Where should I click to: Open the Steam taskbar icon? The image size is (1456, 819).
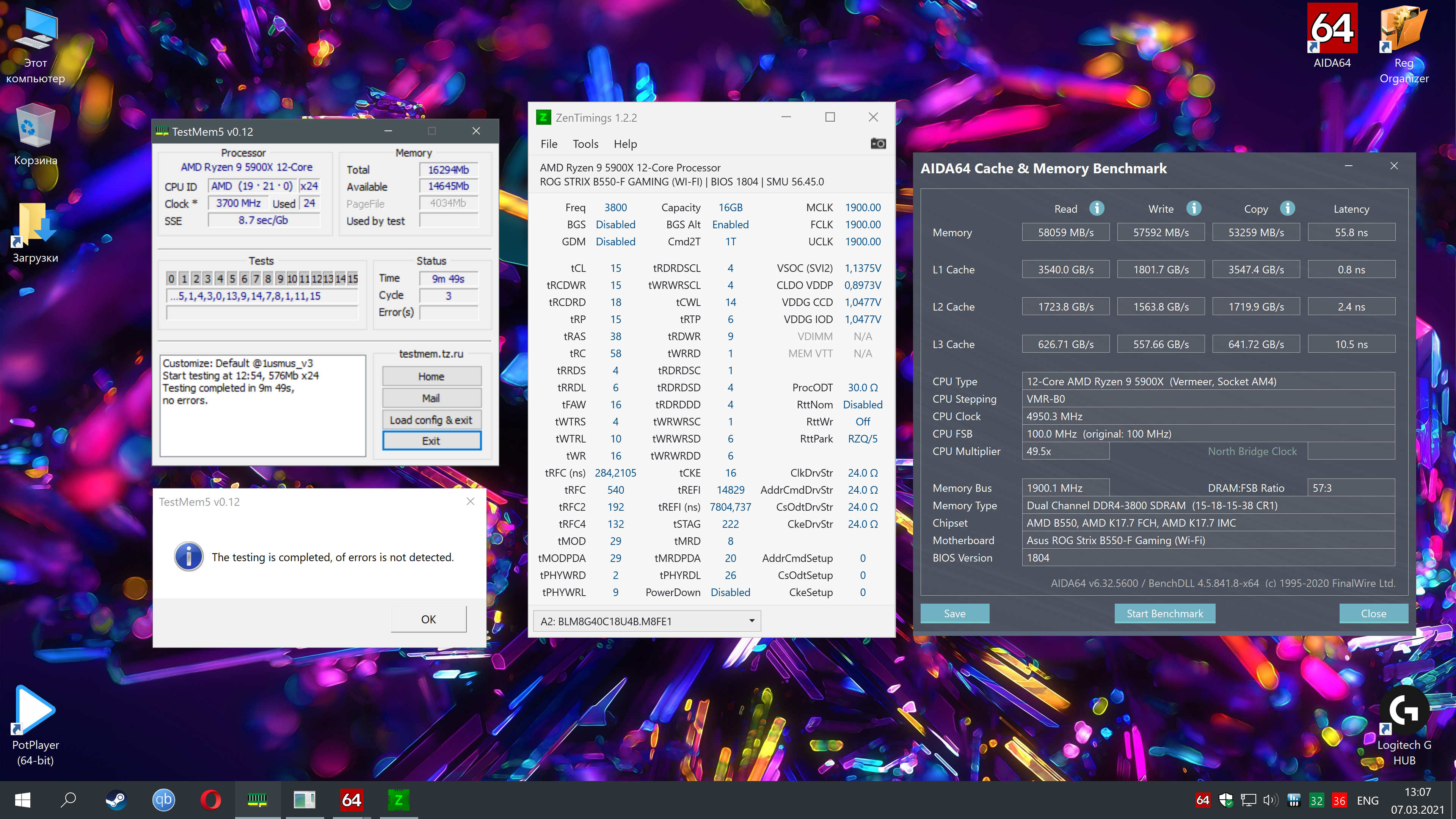pyautogui.click(x=116, y=800)
